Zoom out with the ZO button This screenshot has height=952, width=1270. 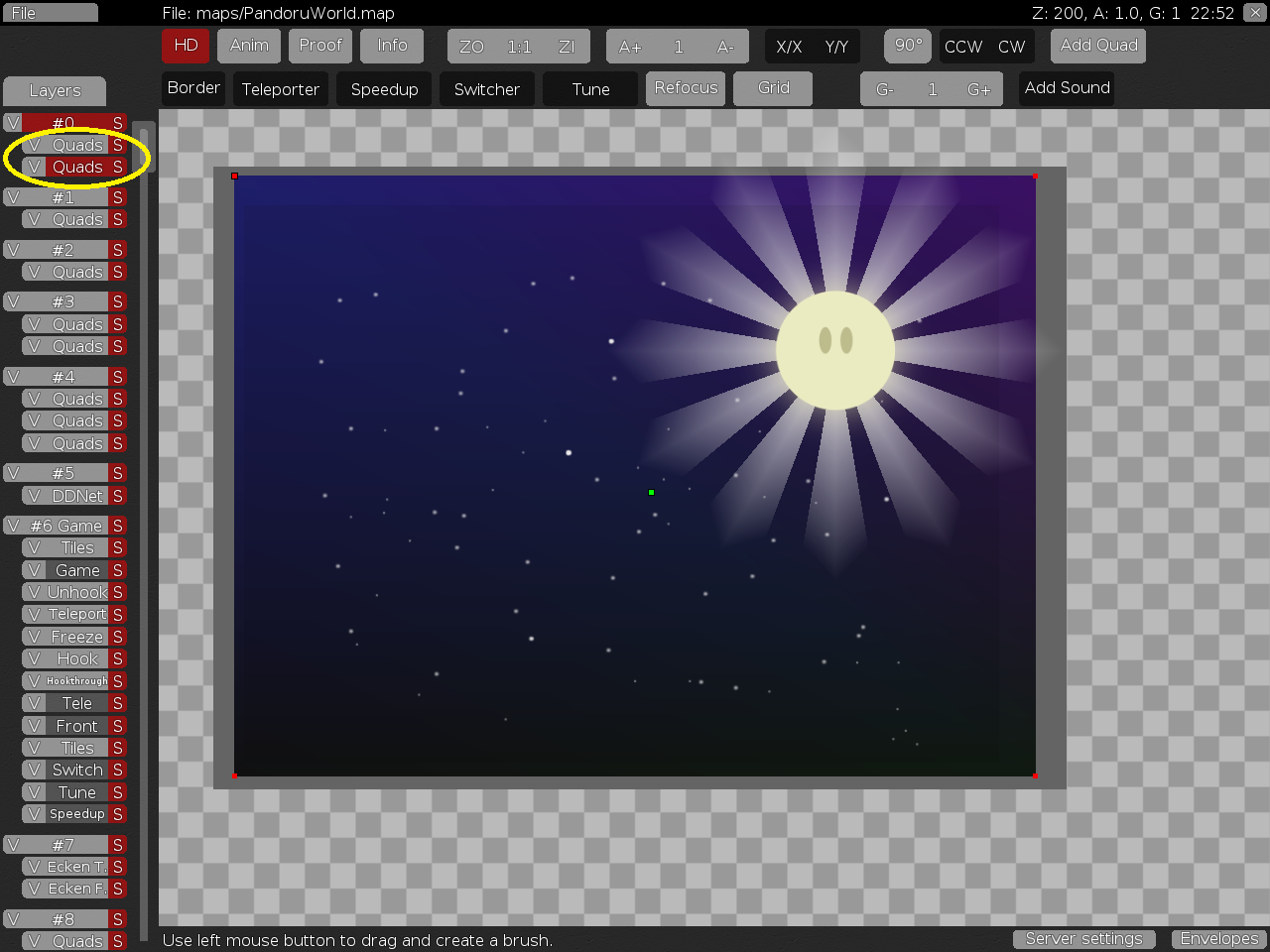471,47
